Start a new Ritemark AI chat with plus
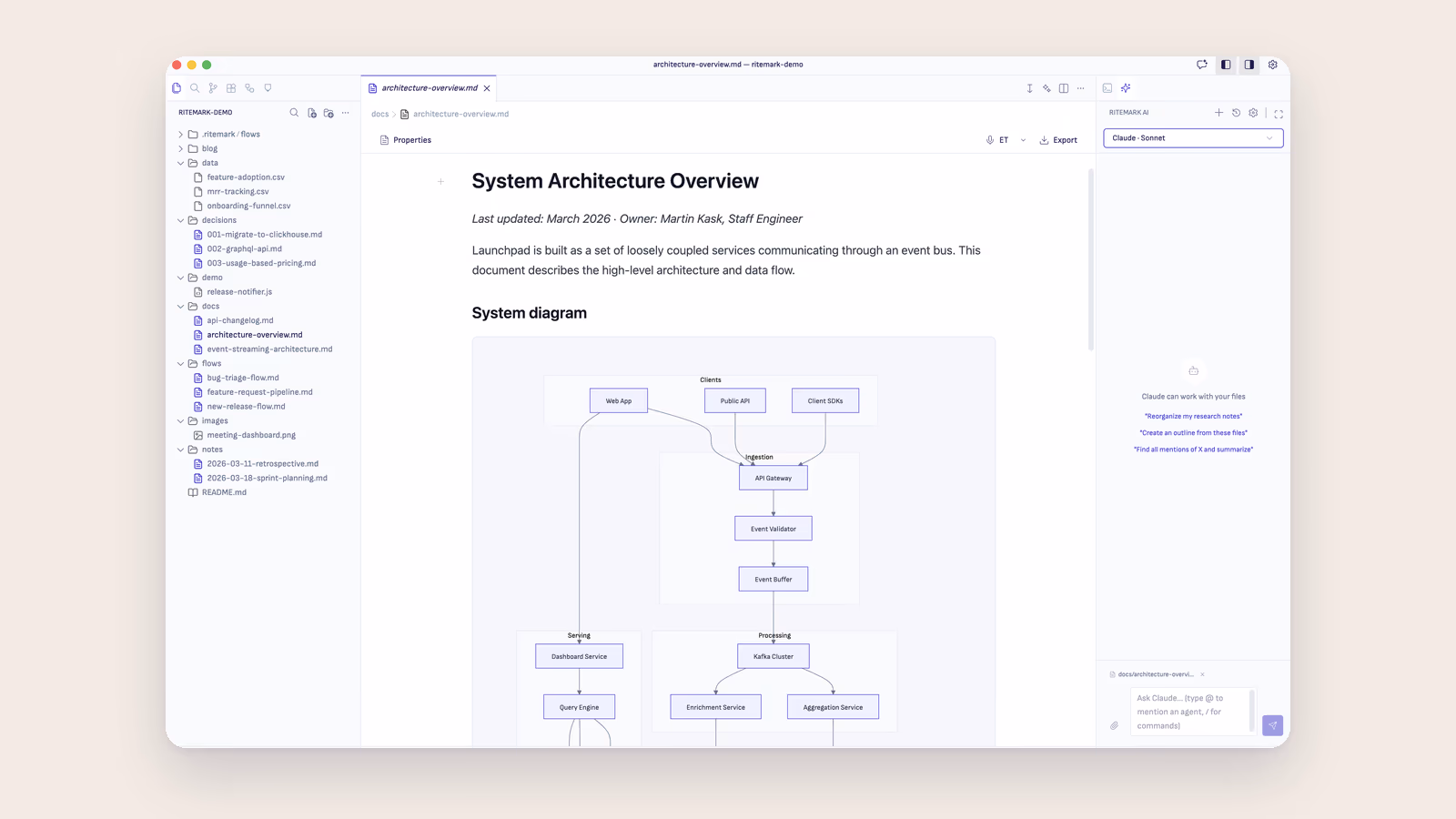This screenshot has height=819, width=1456. (x=1218, y=113)
